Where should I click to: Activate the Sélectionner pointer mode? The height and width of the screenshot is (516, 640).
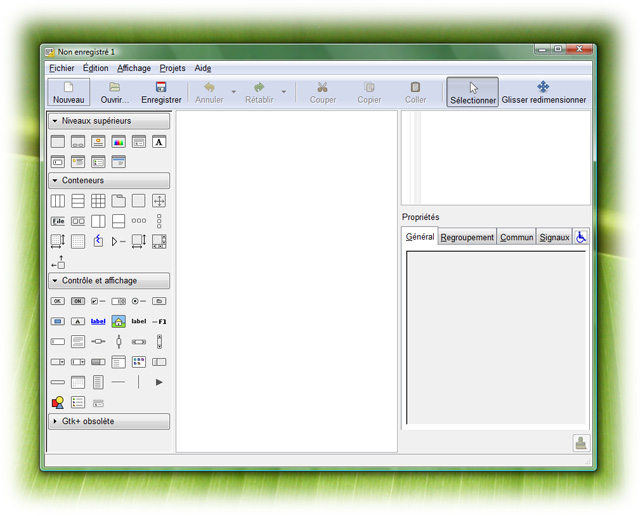click(x=472, y=92)
